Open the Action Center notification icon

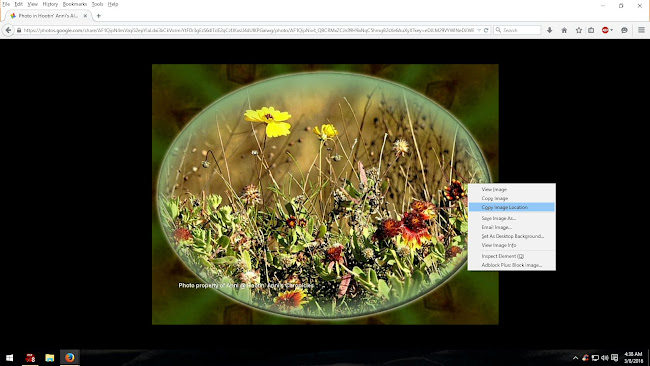(x=615, y=358)
